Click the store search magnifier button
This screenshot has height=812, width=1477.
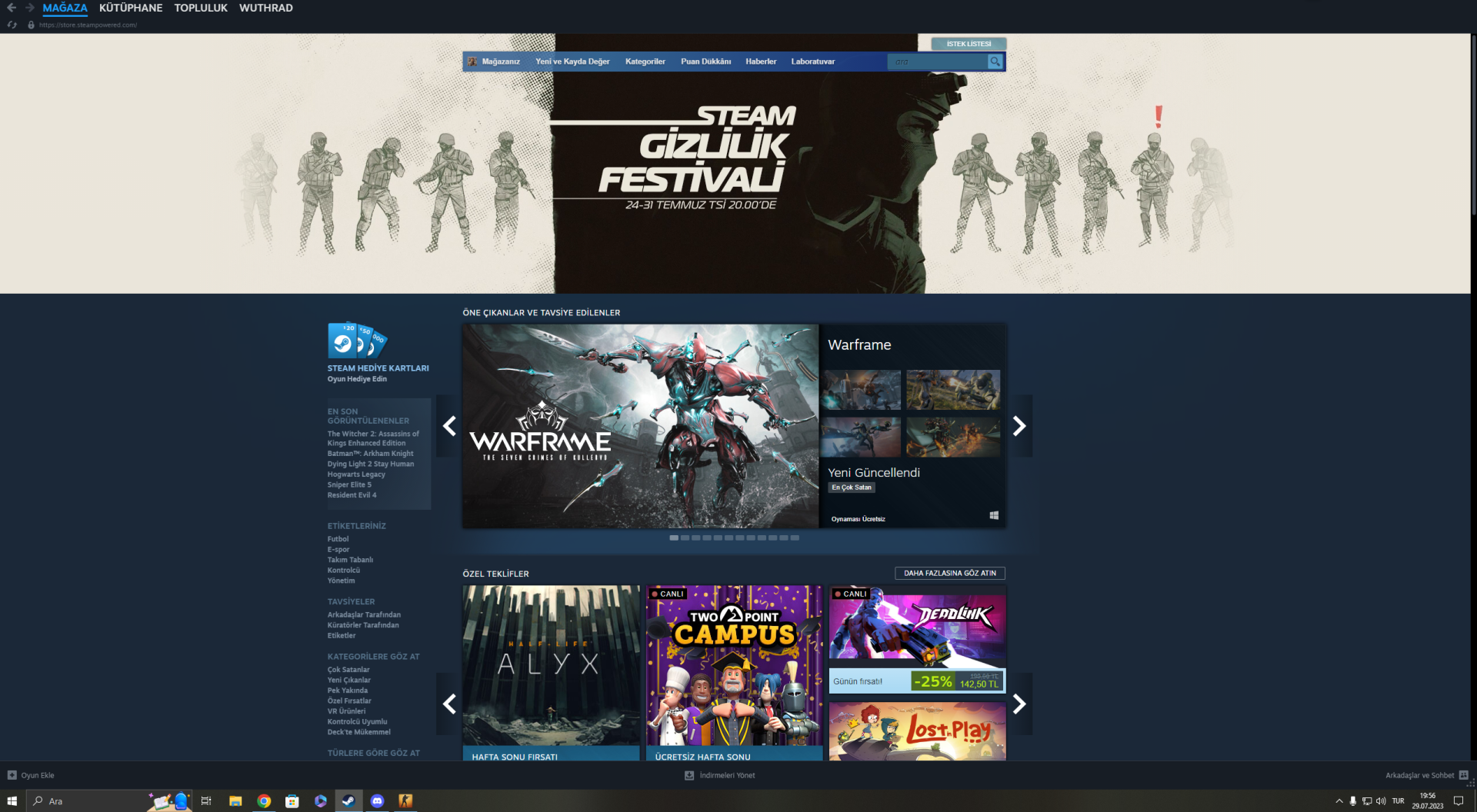[x=995, y=62]
